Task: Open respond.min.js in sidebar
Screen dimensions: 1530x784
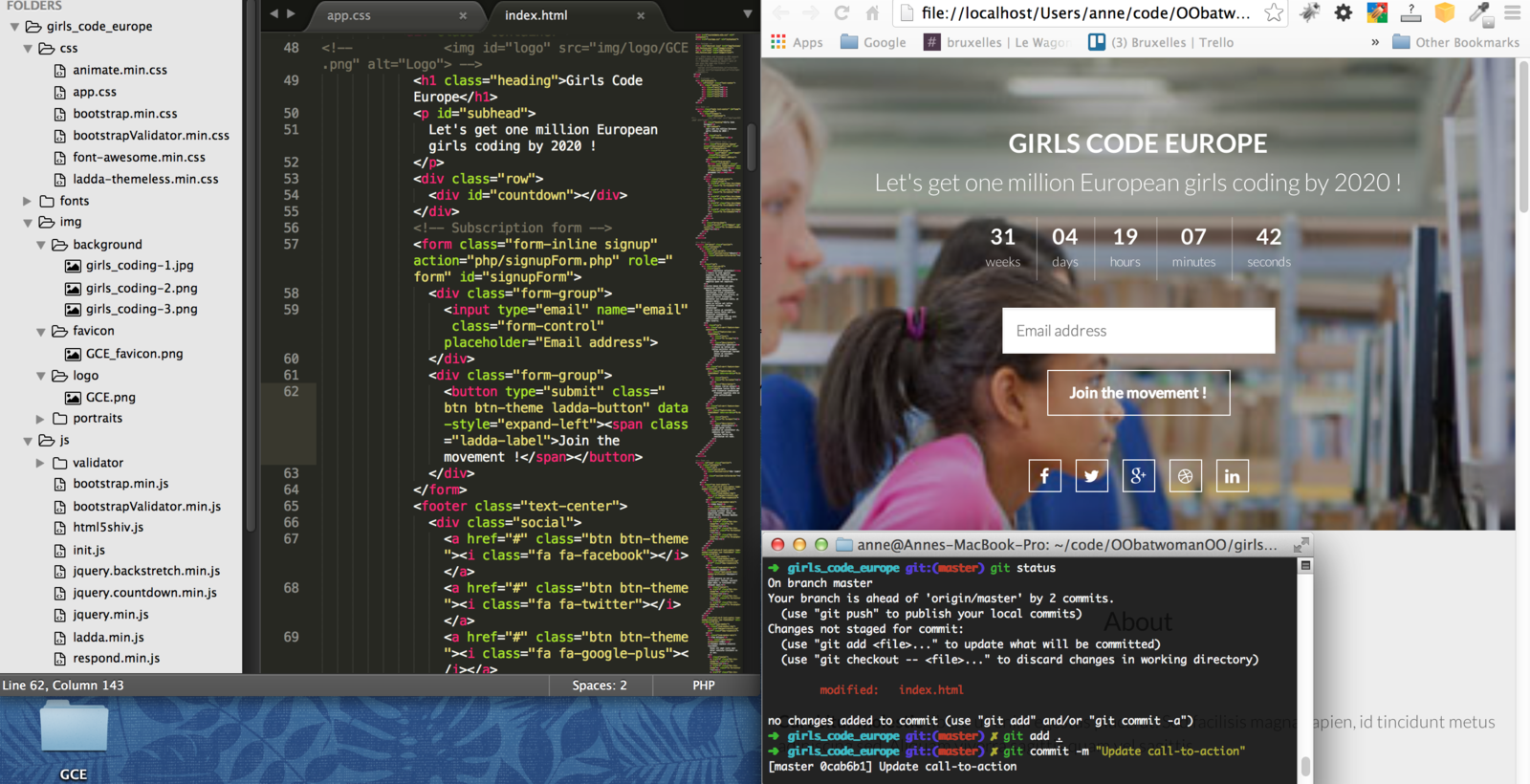Action: [117, 659]
